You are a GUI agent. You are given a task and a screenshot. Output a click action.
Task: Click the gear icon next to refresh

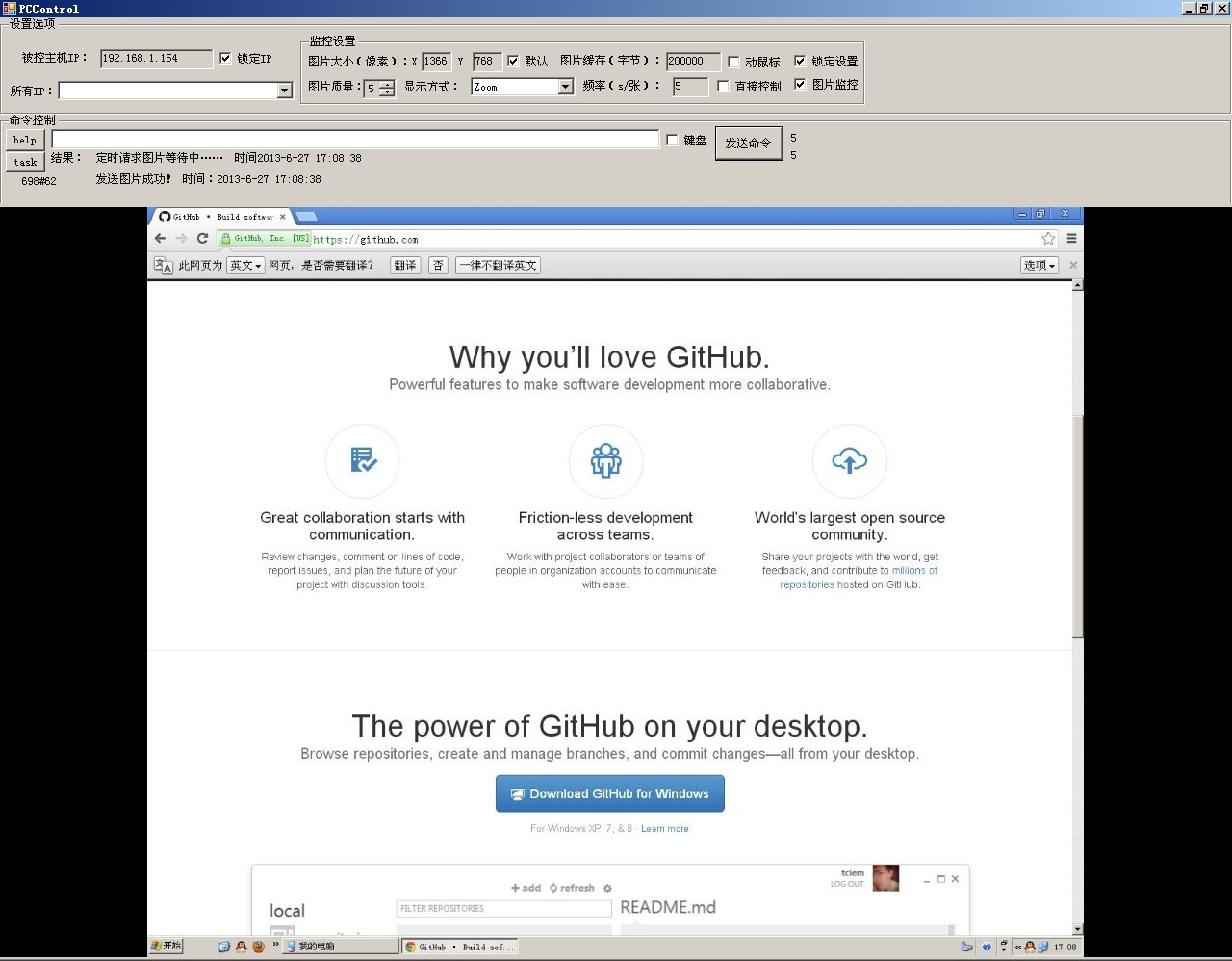tap(607, 888)
